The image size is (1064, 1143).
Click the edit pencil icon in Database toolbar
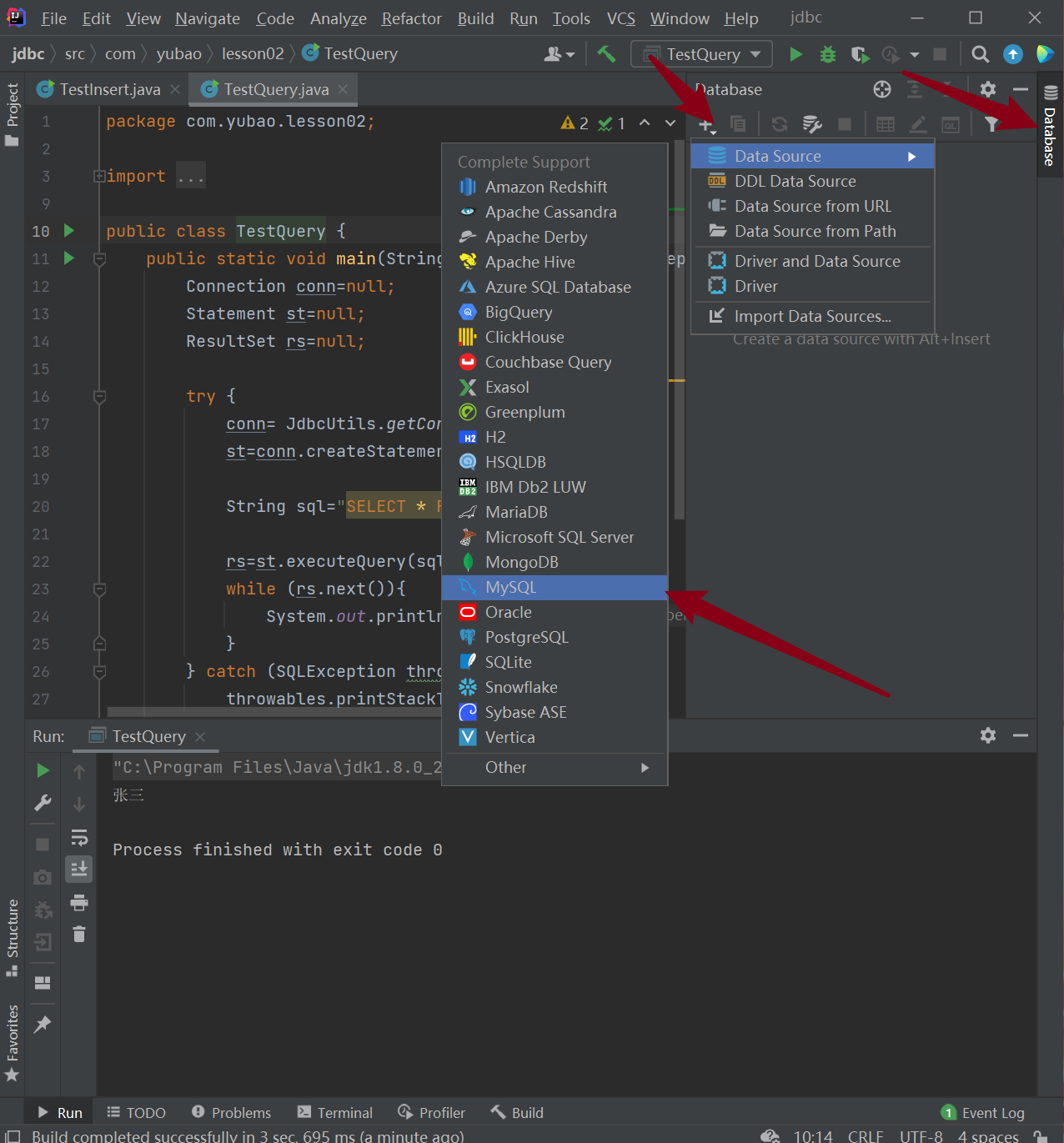pyautogui.click(x=918, y=124)
